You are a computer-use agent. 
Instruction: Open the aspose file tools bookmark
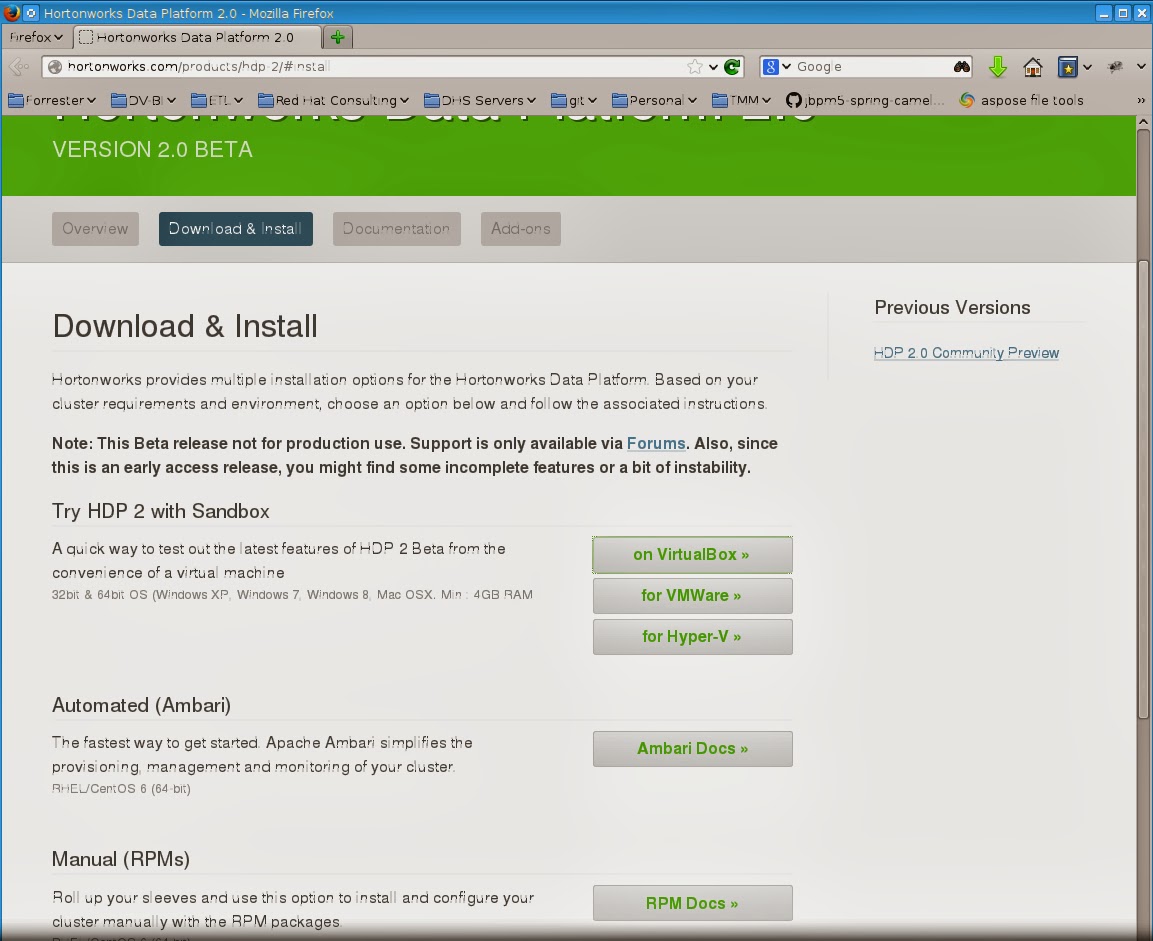click(x=1021, y=100)
